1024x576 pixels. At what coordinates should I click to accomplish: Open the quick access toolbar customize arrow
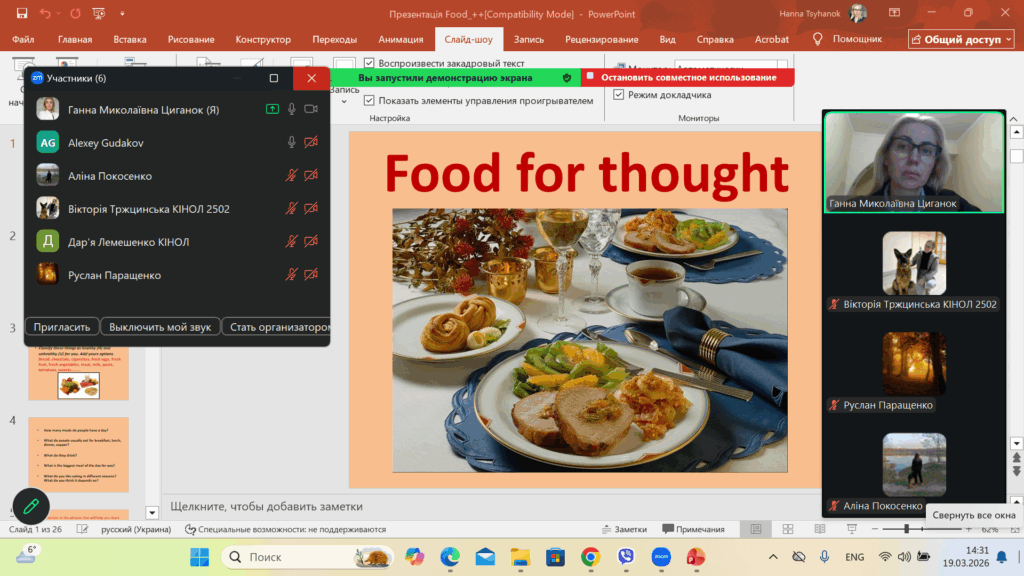point(128,14)
